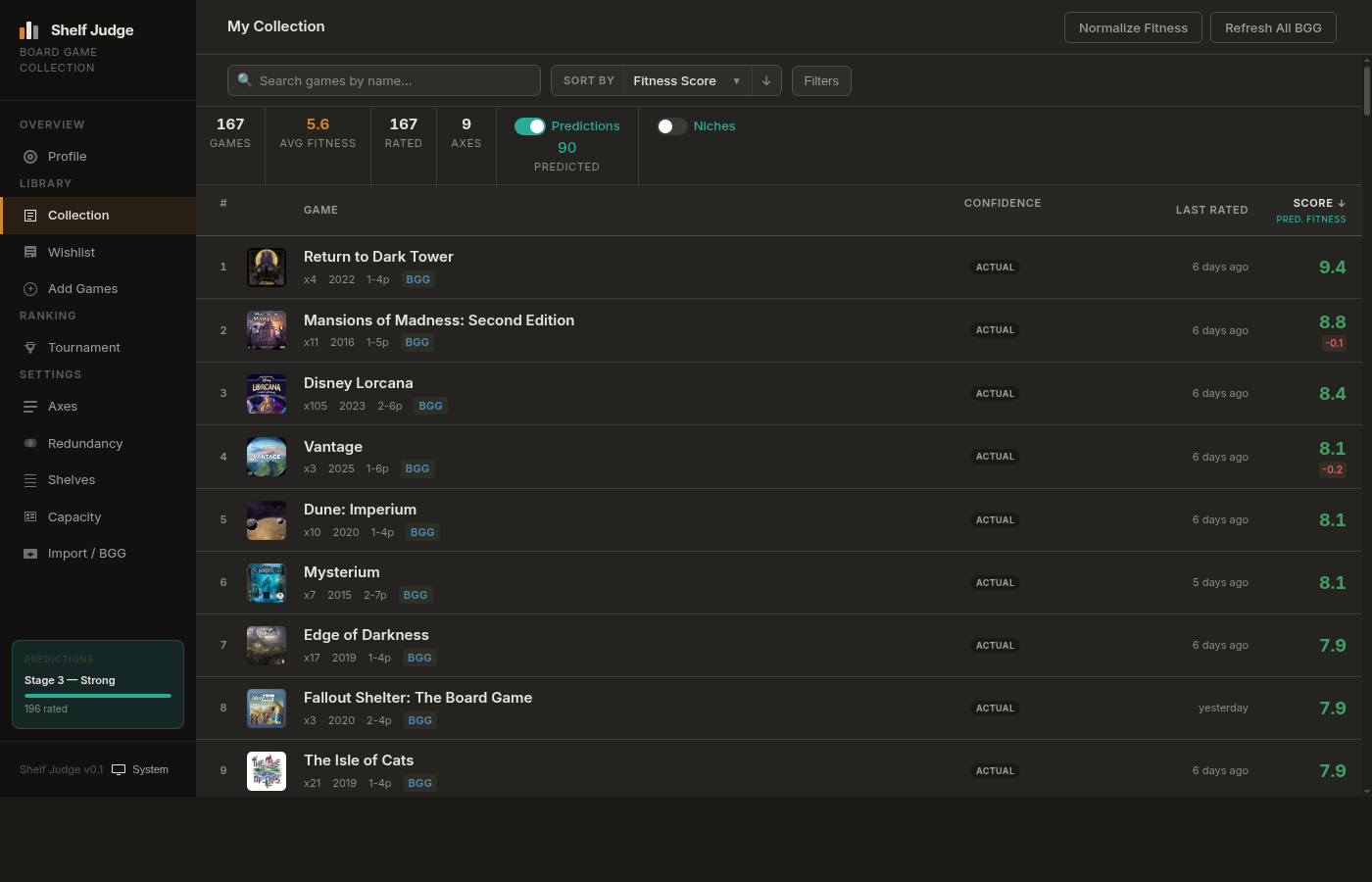
Task: Click BGG link for The Isle of Cats
Action: [x=419, y=783]
